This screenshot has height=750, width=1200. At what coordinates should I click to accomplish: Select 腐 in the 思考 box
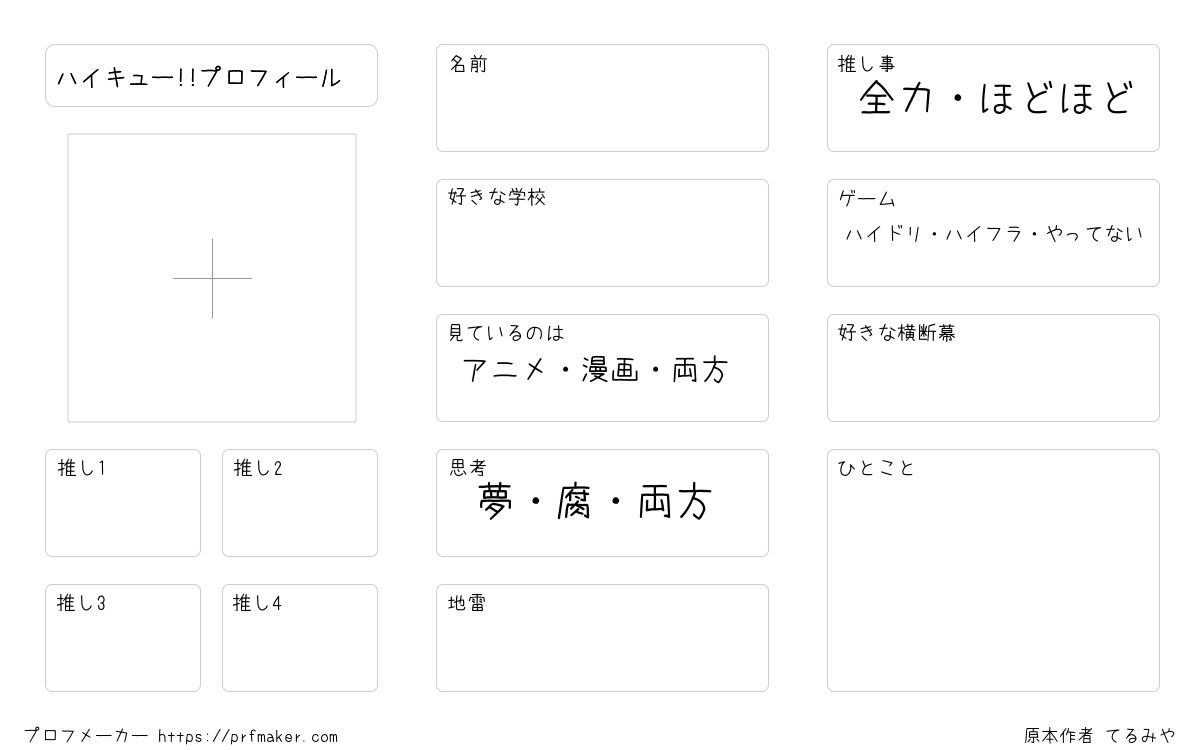tap(577, 503)
